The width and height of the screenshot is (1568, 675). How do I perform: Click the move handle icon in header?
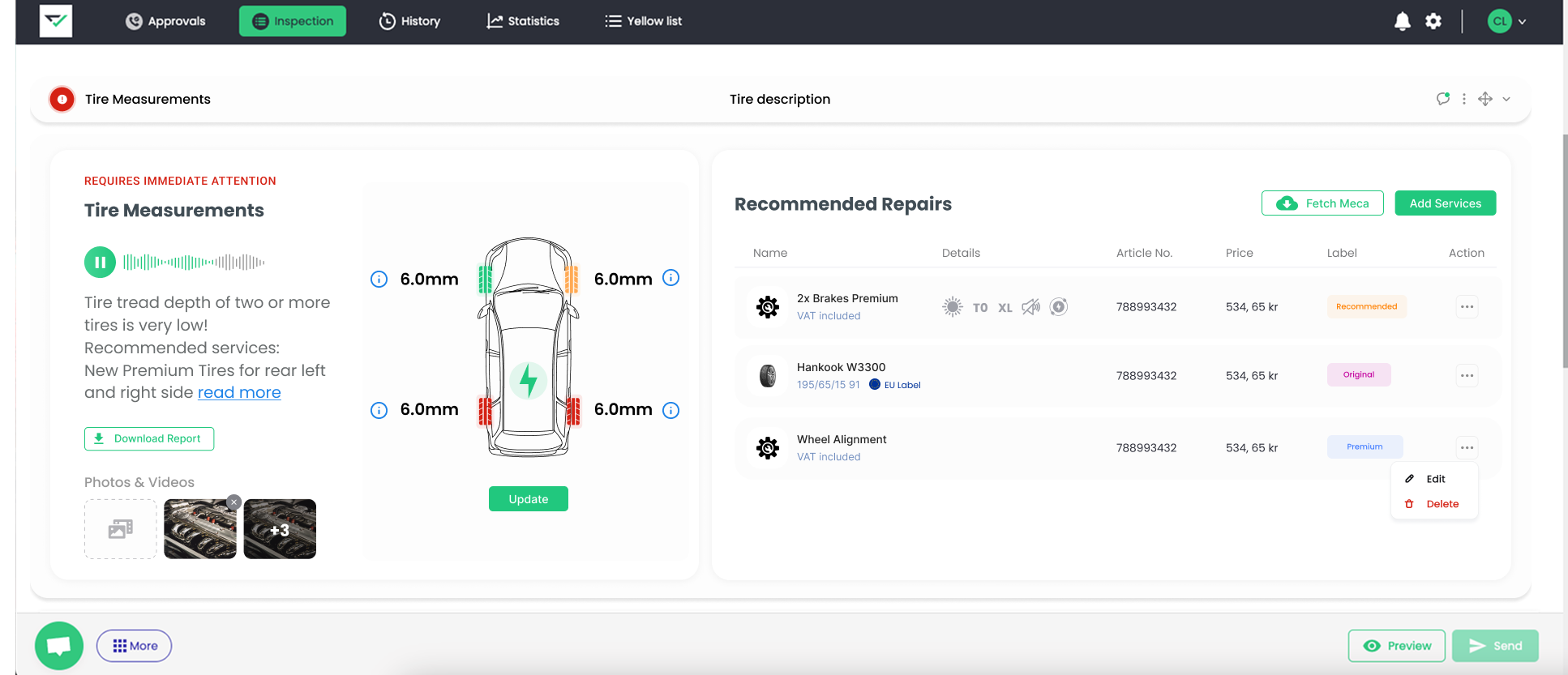coord(1485,99)
